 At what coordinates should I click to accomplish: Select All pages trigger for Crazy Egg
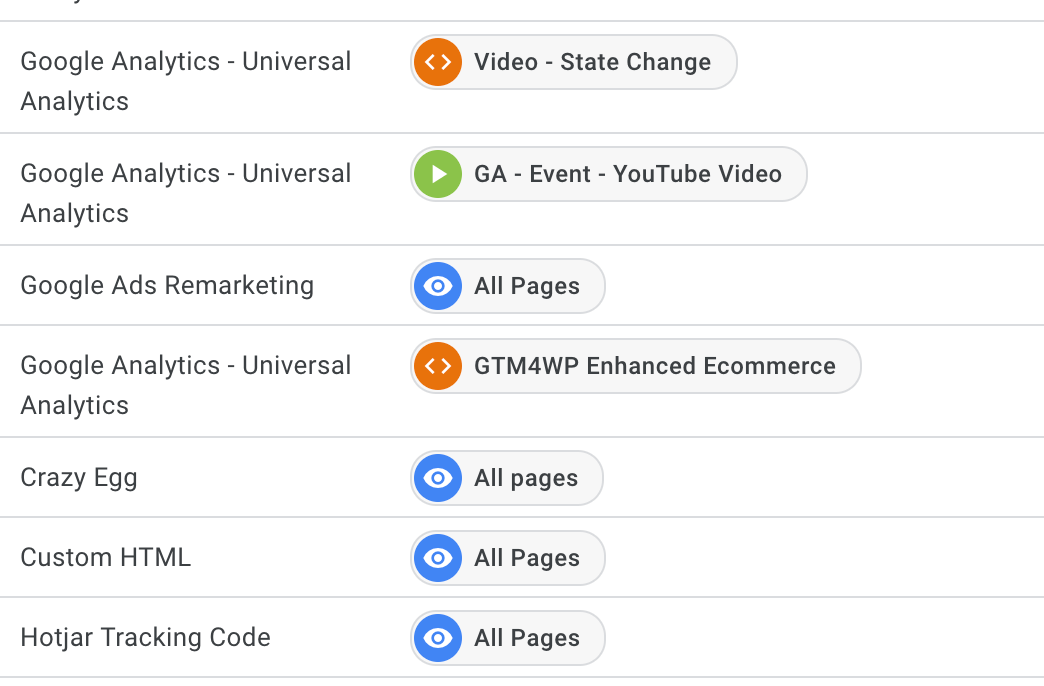pos(507,478)
